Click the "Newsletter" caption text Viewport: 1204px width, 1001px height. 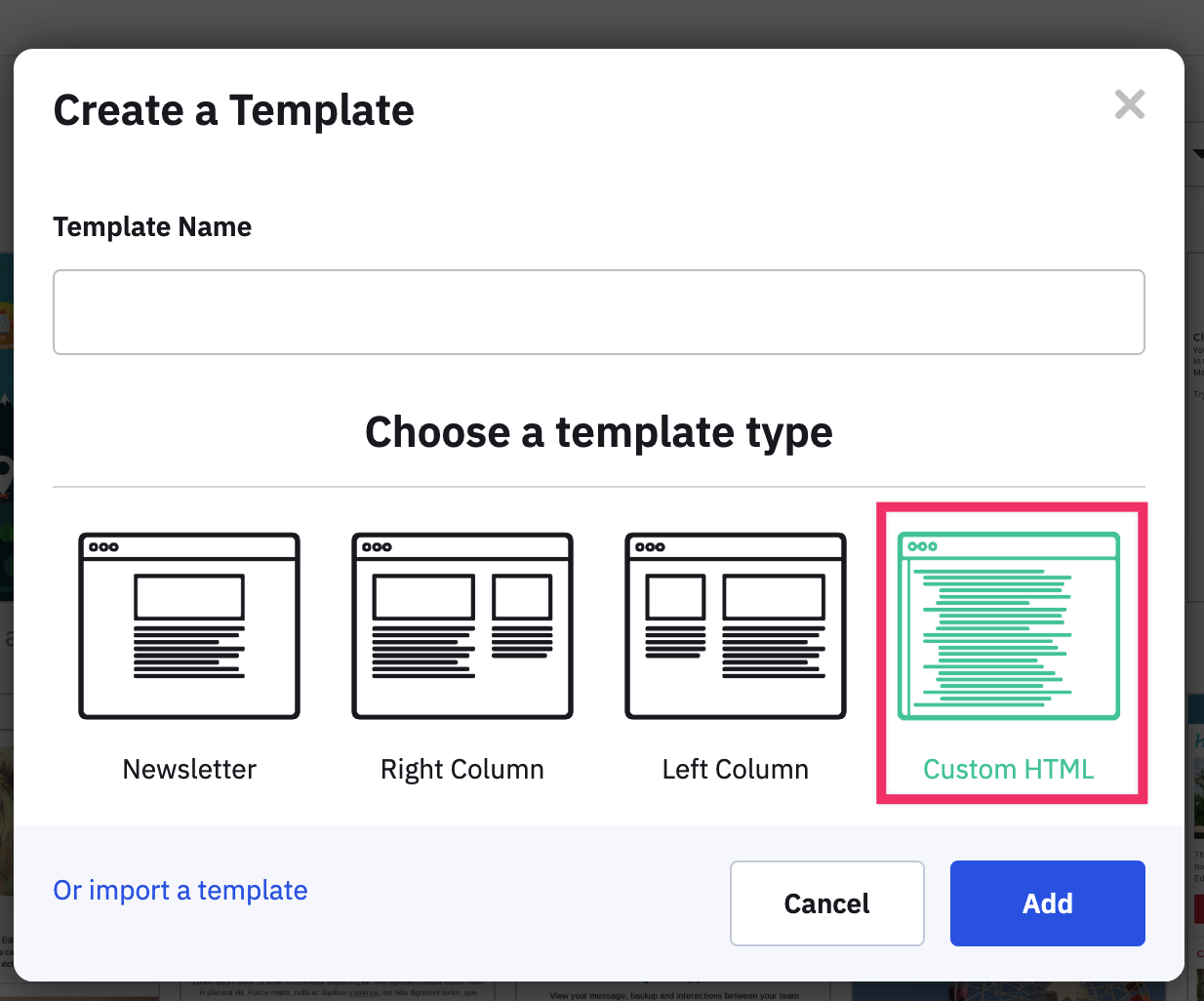(x=189, y=769)
